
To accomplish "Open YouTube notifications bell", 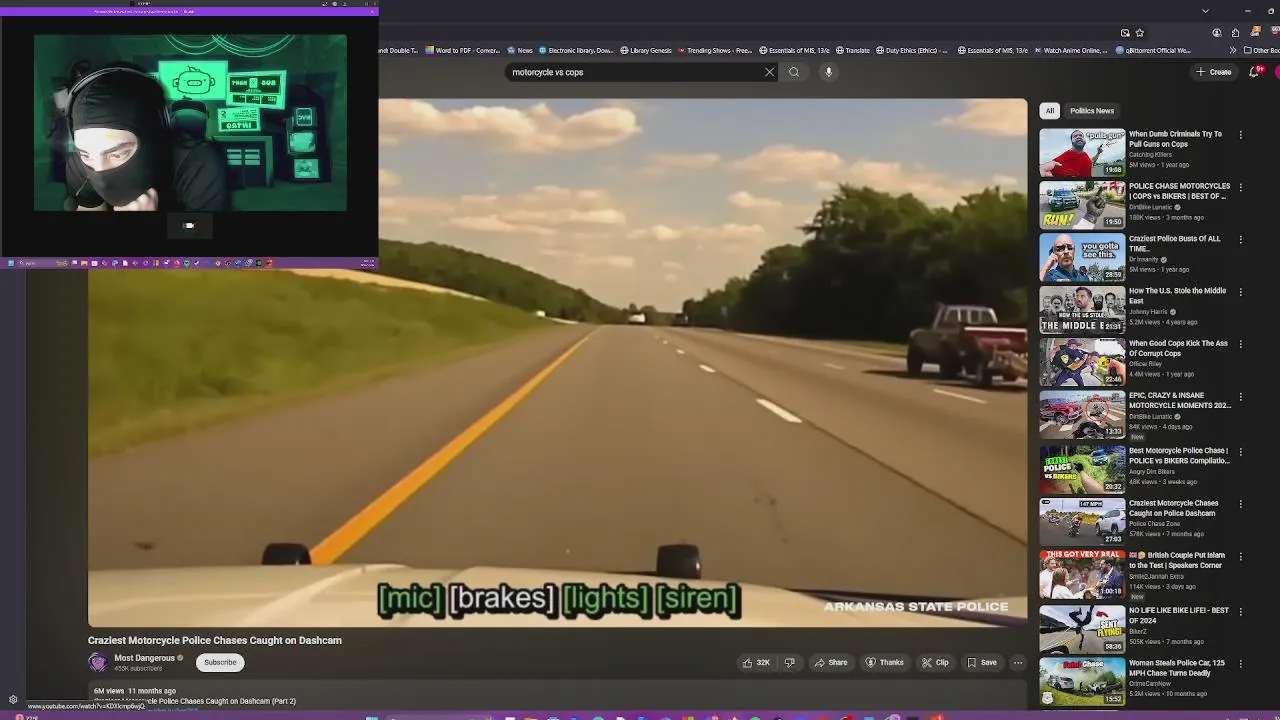I will pyautogui.click(x=1255, y=72).
